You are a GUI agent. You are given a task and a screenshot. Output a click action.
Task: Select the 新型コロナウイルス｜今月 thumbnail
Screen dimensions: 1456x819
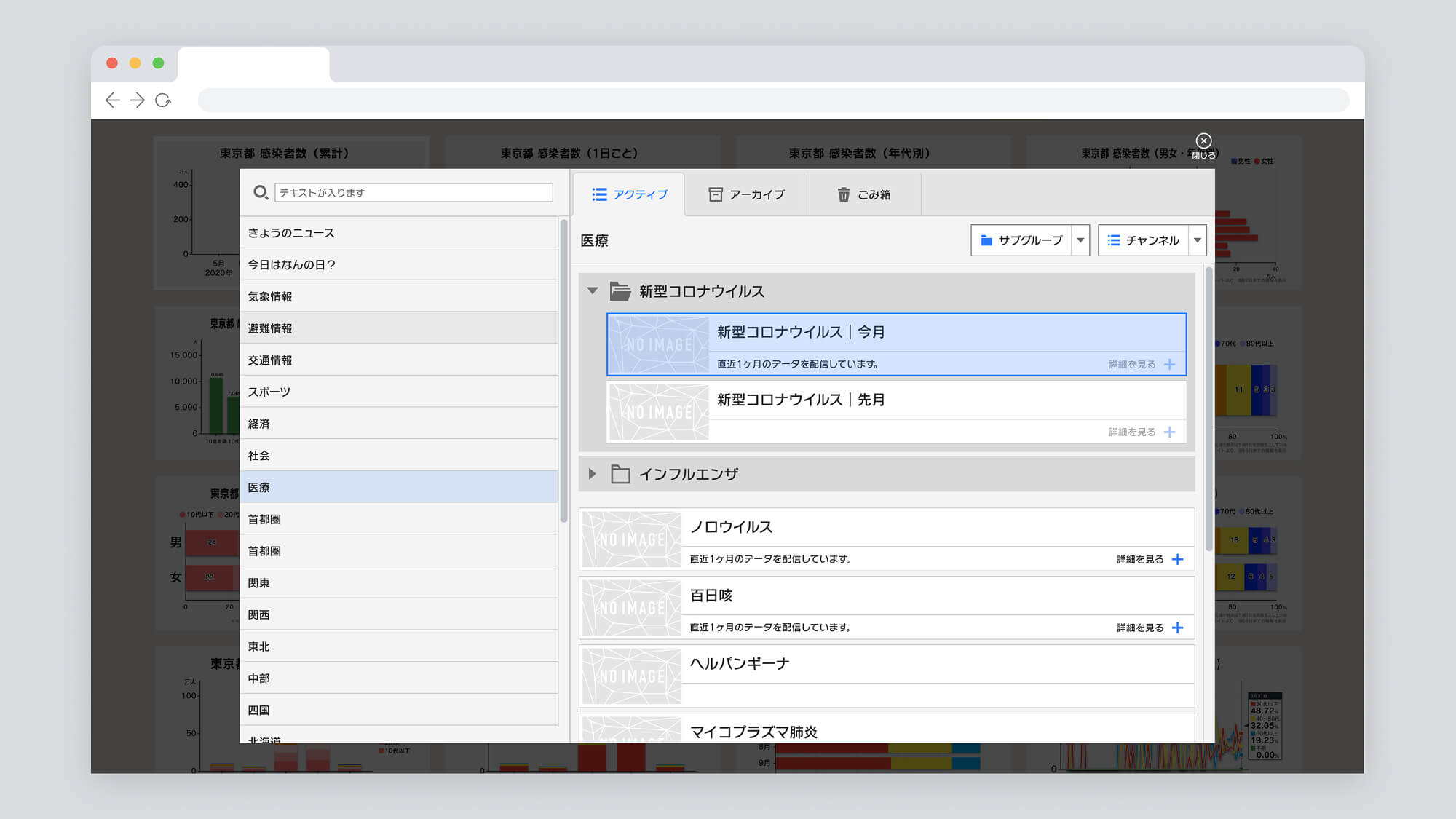point(659,344)
